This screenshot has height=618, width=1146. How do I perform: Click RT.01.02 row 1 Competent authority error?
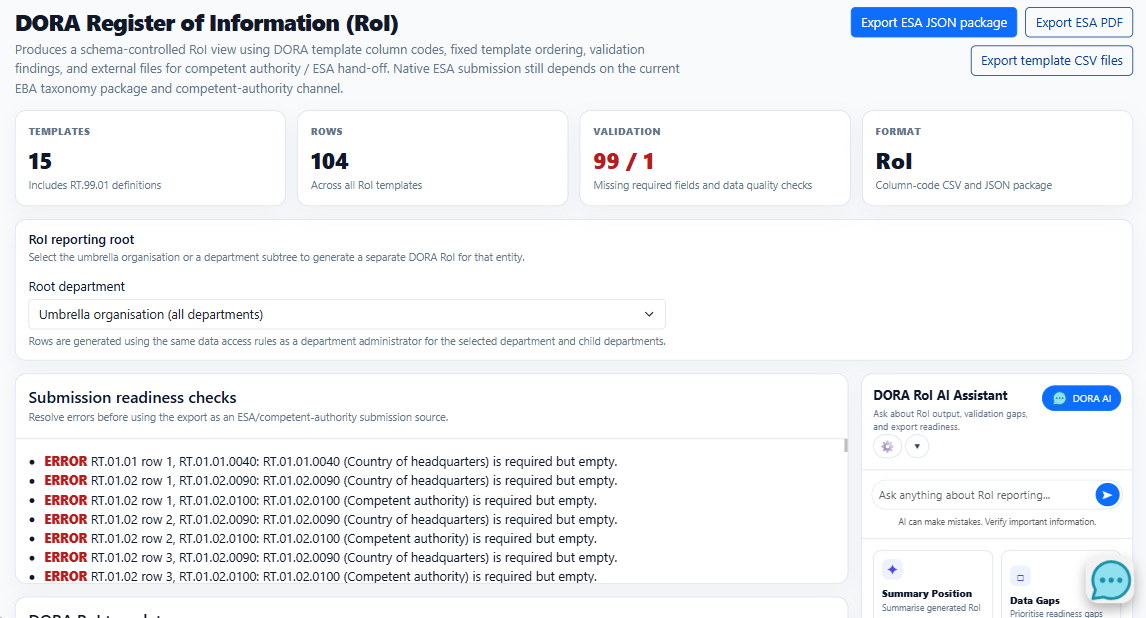pyautogui.click(x=320, y=500)
